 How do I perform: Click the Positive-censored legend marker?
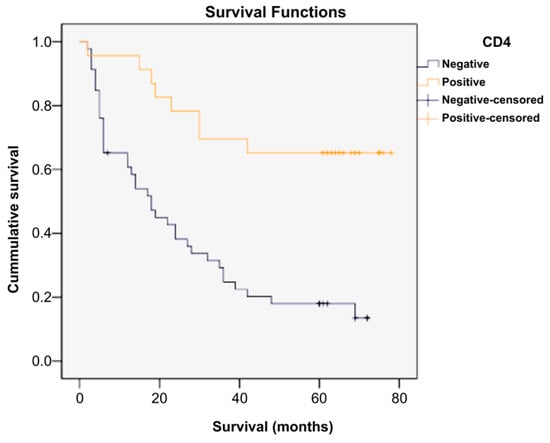(x=428, y=118)
